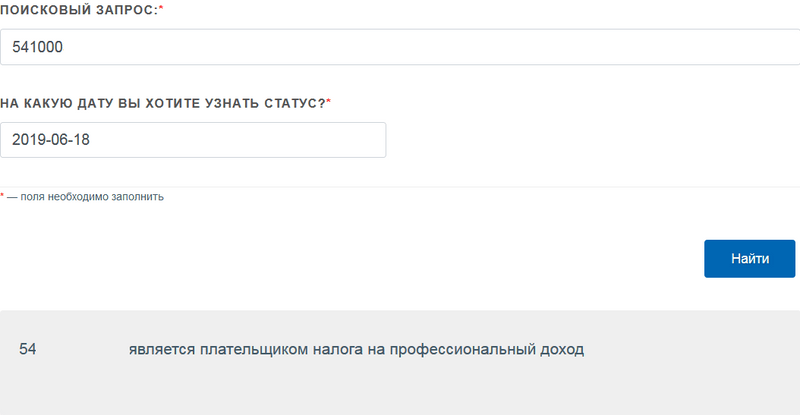800x415 pixels.
Task: Click the 'На какую дату' question label
Action: pyautogui.click(x=162, y=103)
